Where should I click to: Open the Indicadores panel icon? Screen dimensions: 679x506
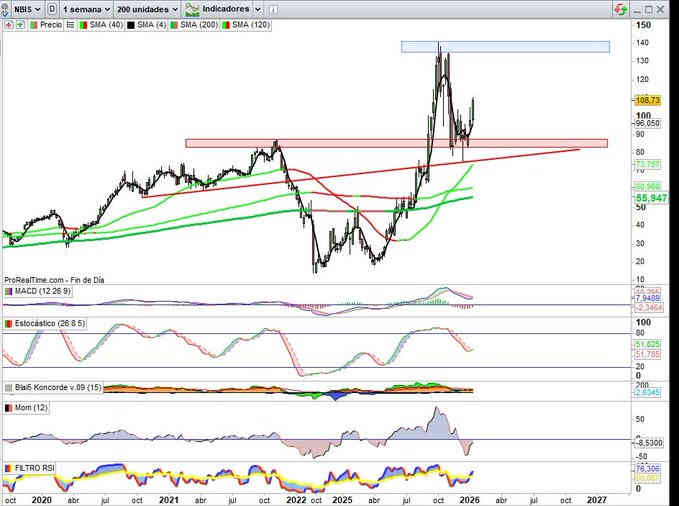[x=190, y=8]
